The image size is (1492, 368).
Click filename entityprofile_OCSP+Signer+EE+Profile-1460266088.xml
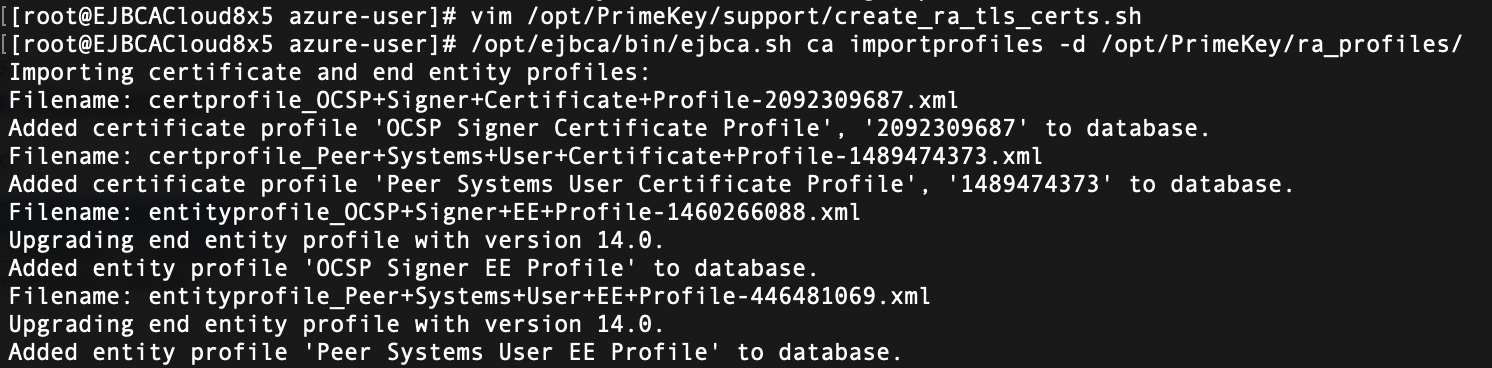504,214
